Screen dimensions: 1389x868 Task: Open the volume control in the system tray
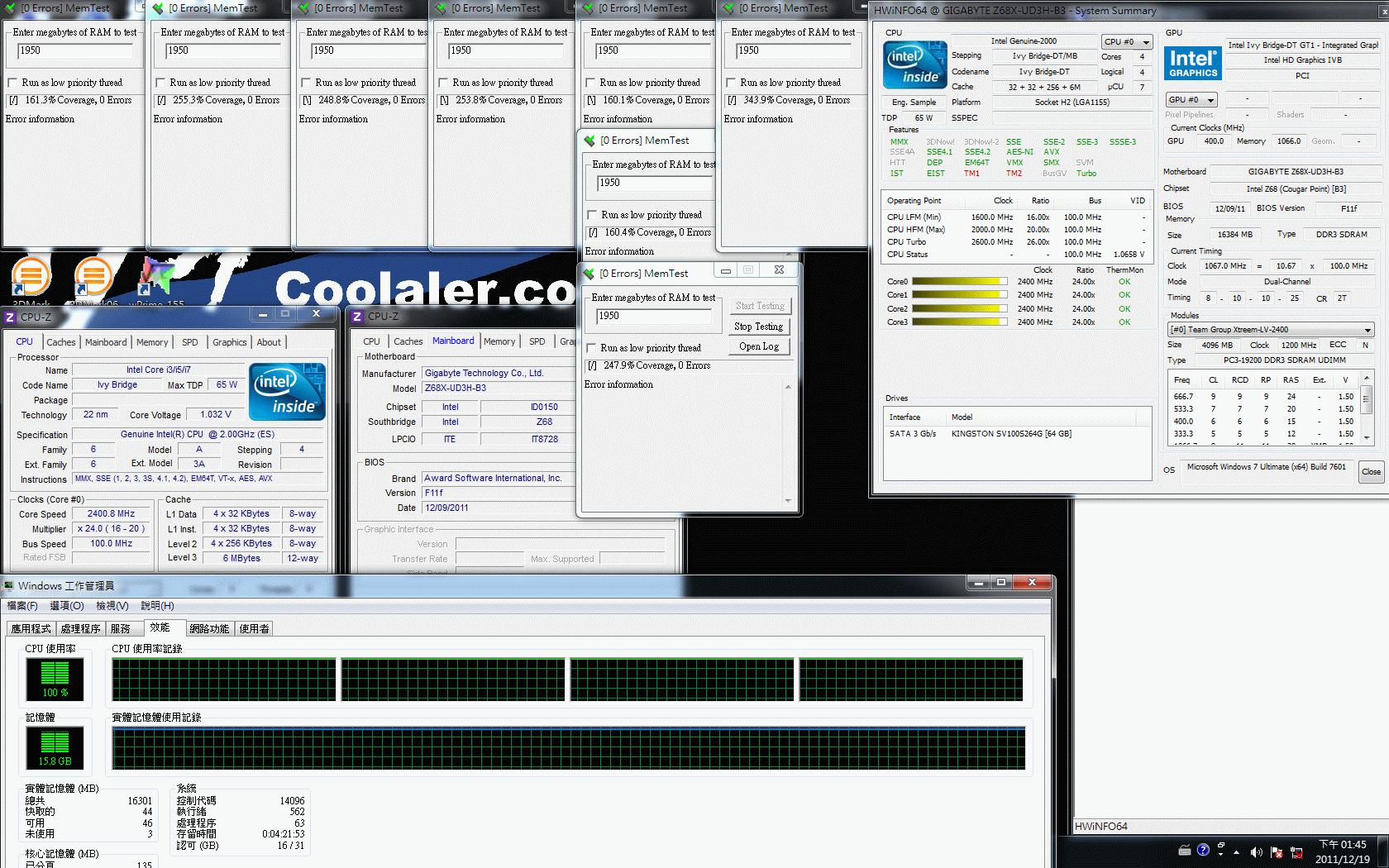click(1256, 851)
